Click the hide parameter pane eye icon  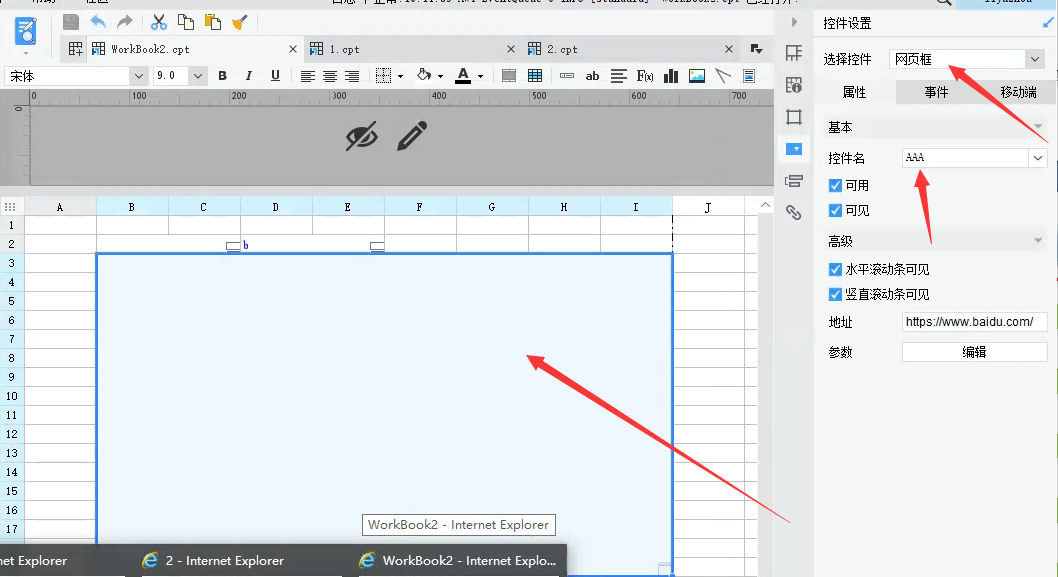362,136
